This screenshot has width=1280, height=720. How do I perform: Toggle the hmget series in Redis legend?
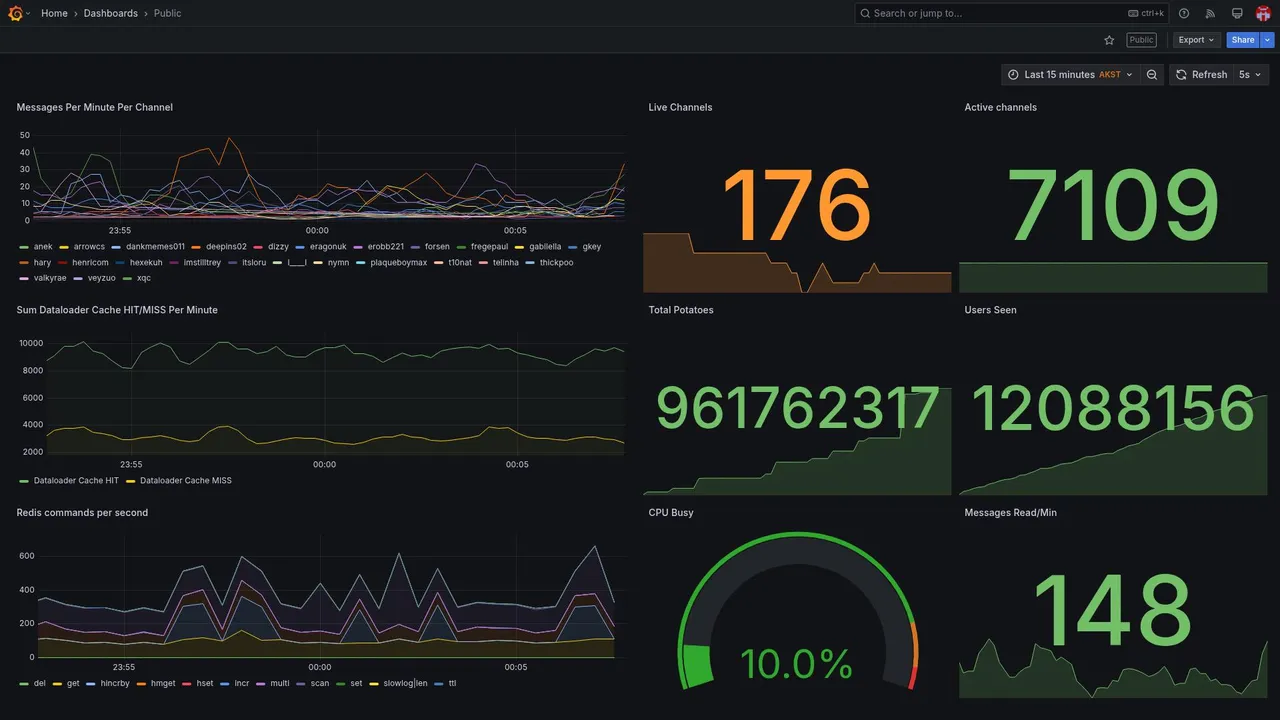pos(156,684)
